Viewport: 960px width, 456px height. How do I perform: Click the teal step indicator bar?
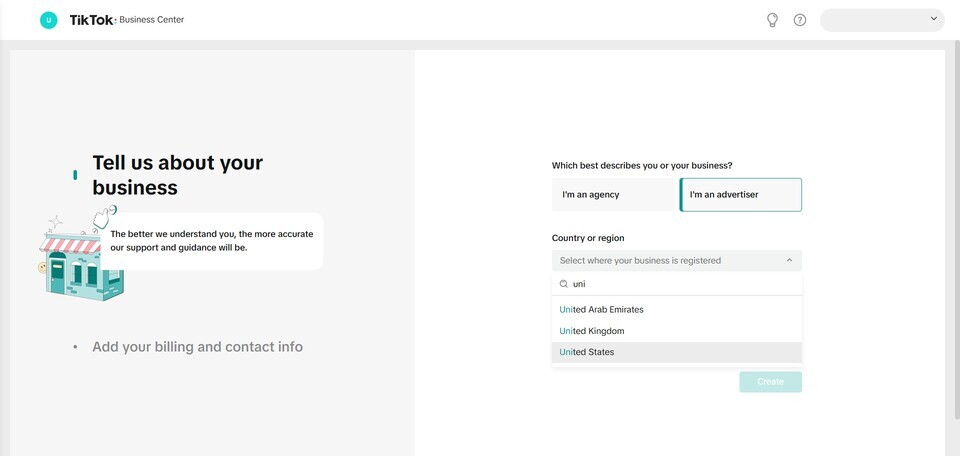[x=75, y=175]
